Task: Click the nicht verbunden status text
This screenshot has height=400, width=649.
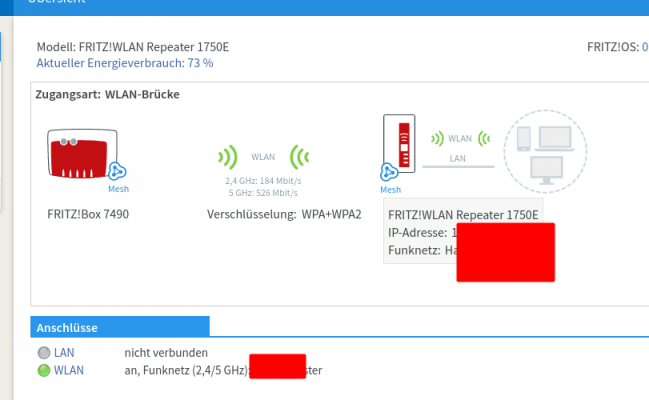Action: pyautogui.click(x=166, y=353)
